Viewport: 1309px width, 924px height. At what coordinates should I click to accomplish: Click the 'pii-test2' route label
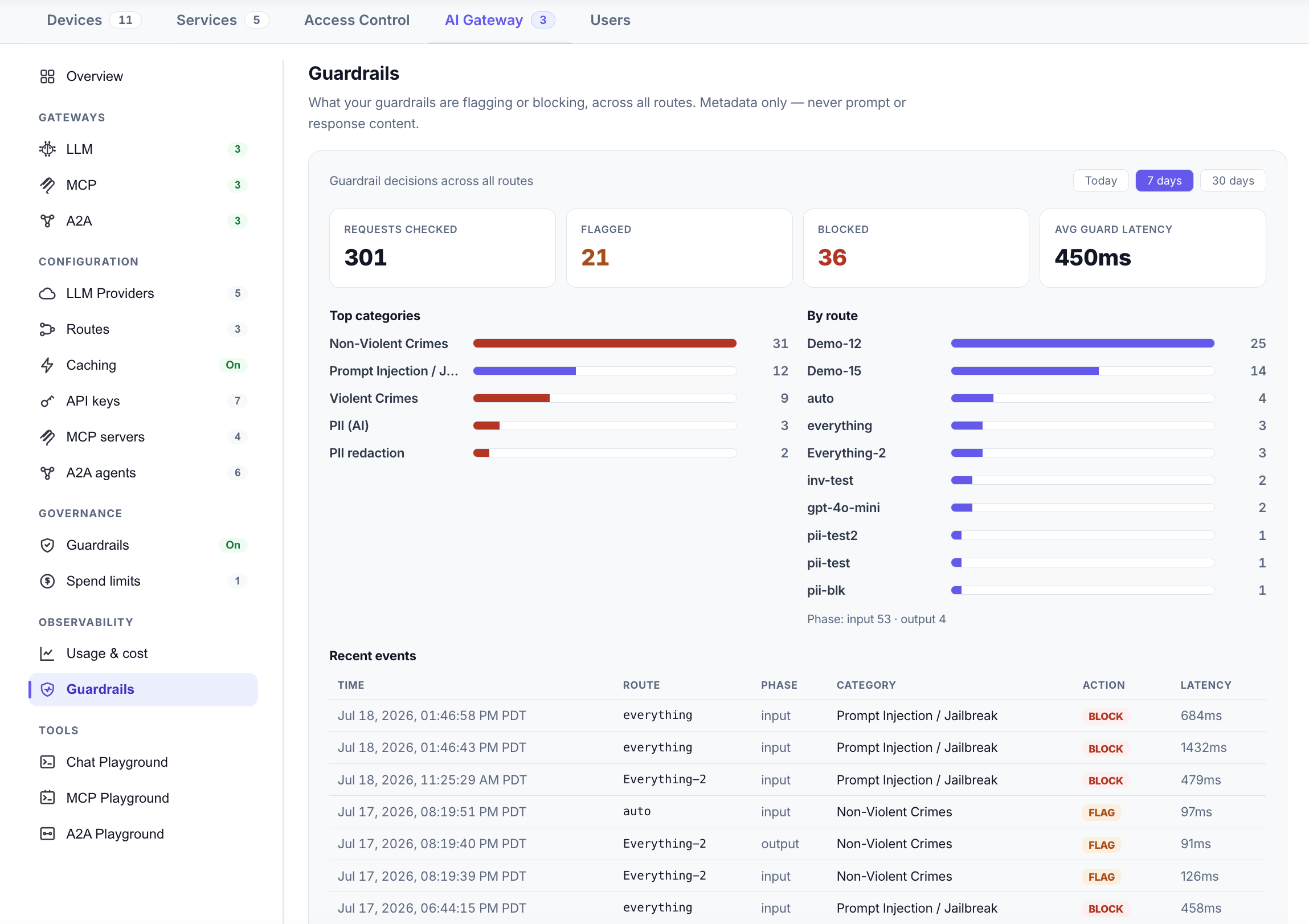(832, 535)
